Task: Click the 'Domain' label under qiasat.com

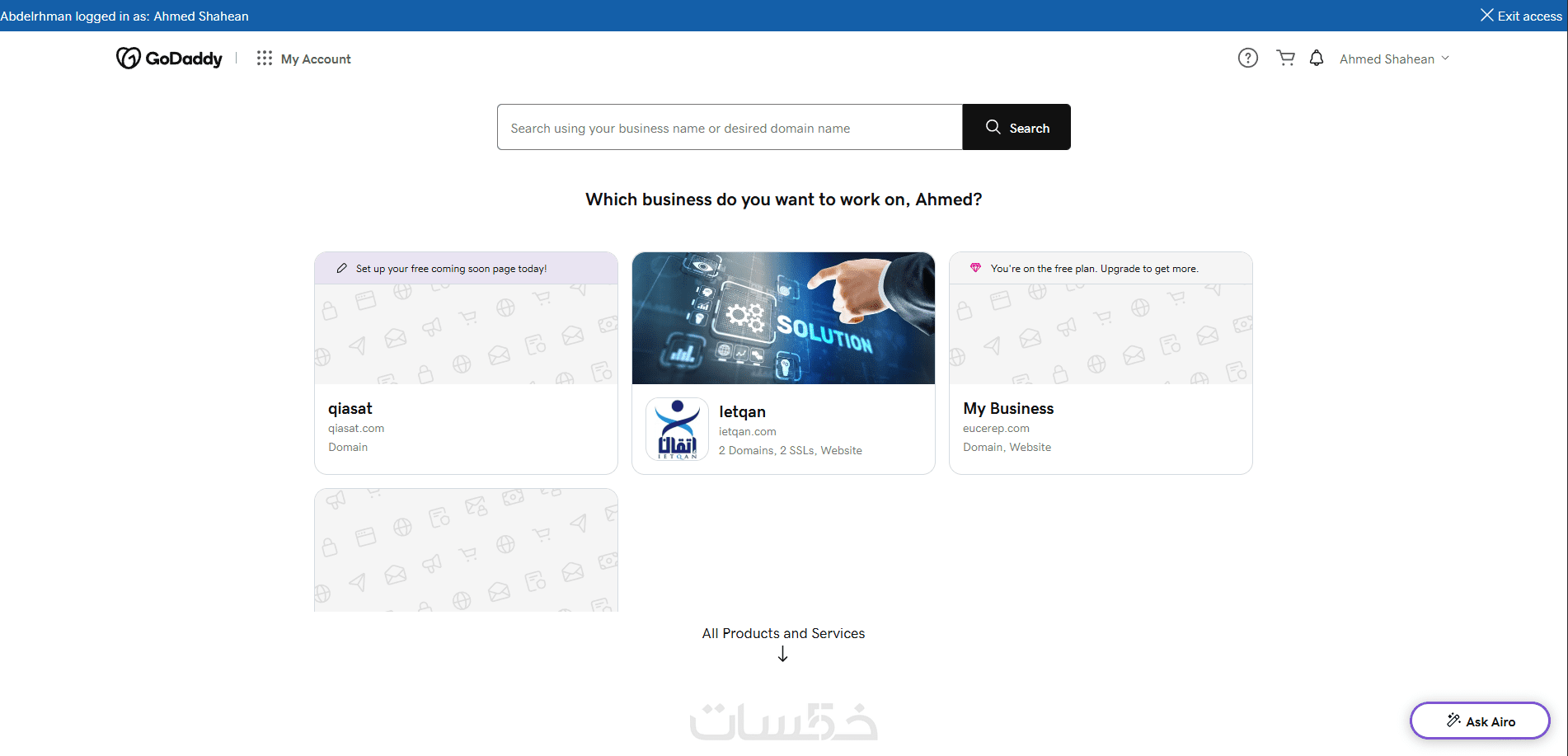Action: click(x=348, y=448)
